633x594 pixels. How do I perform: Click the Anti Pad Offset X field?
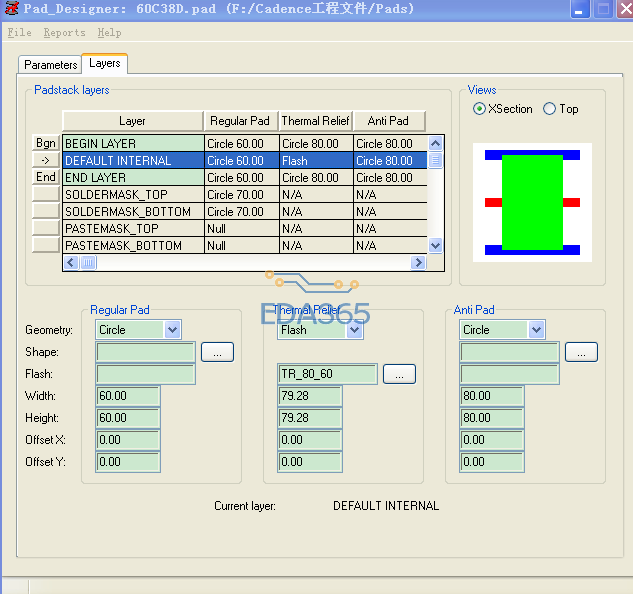492,440
